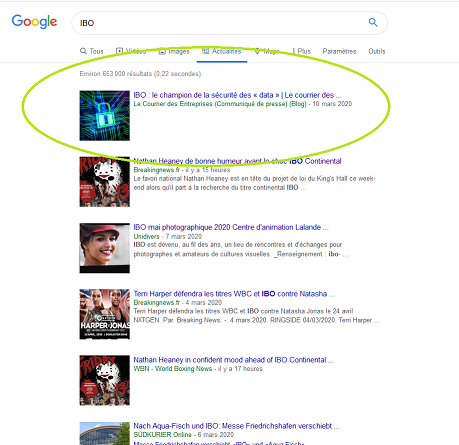Switch to the Tous results tab

coord(92,51)
